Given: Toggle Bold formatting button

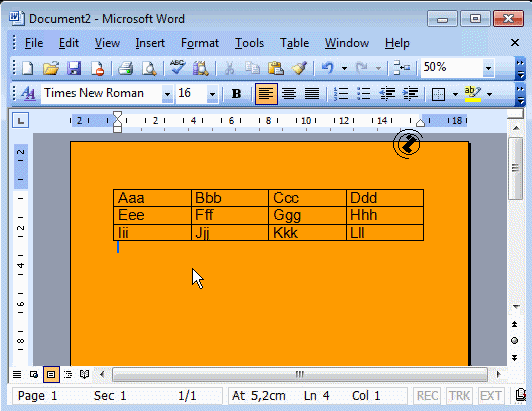Looking at the screenshot, I should pyautogui.click(x=236, y=93).
